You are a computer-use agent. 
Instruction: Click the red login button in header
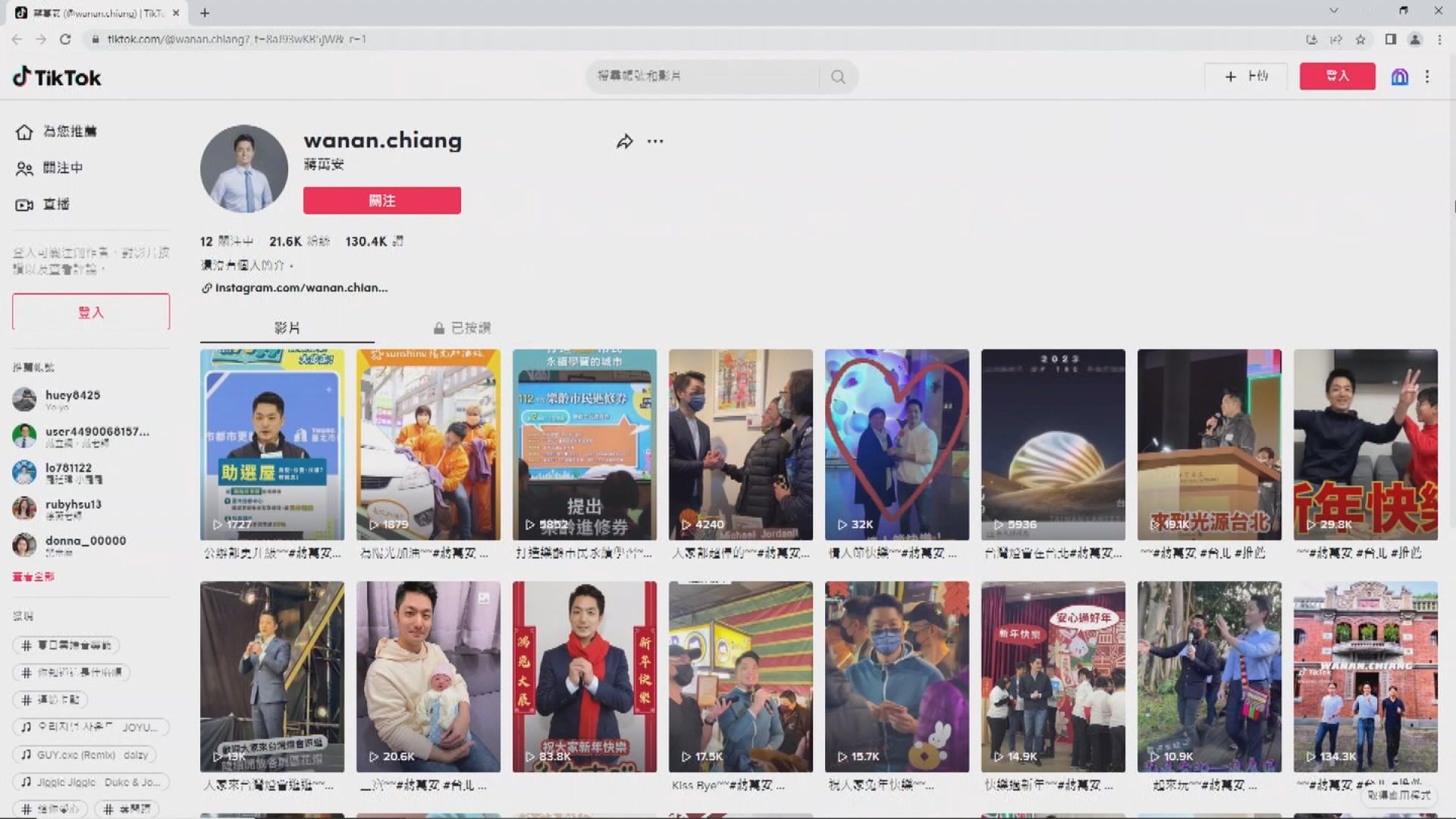tap(1337, 76)
